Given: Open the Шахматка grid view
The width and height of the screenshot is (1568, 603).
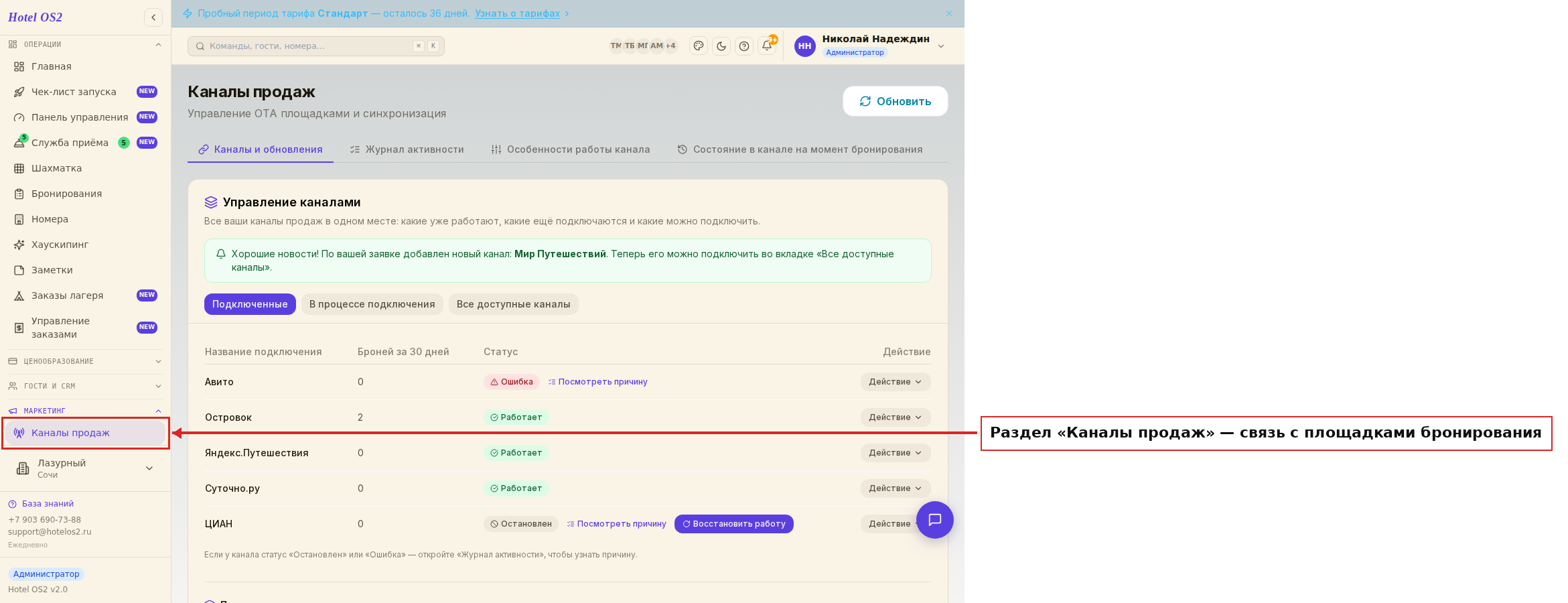Looking at the screenshot, I should [x=85, y=168].
